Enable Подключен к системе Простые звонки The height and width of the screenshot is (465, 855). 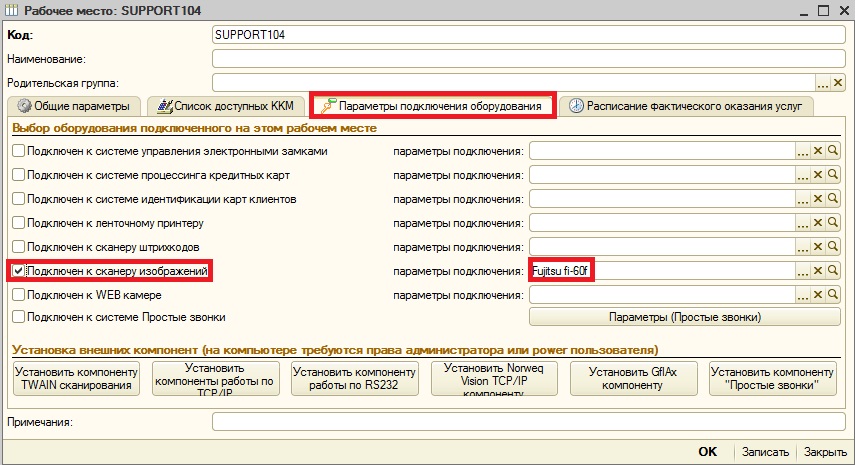pos(19,317)
